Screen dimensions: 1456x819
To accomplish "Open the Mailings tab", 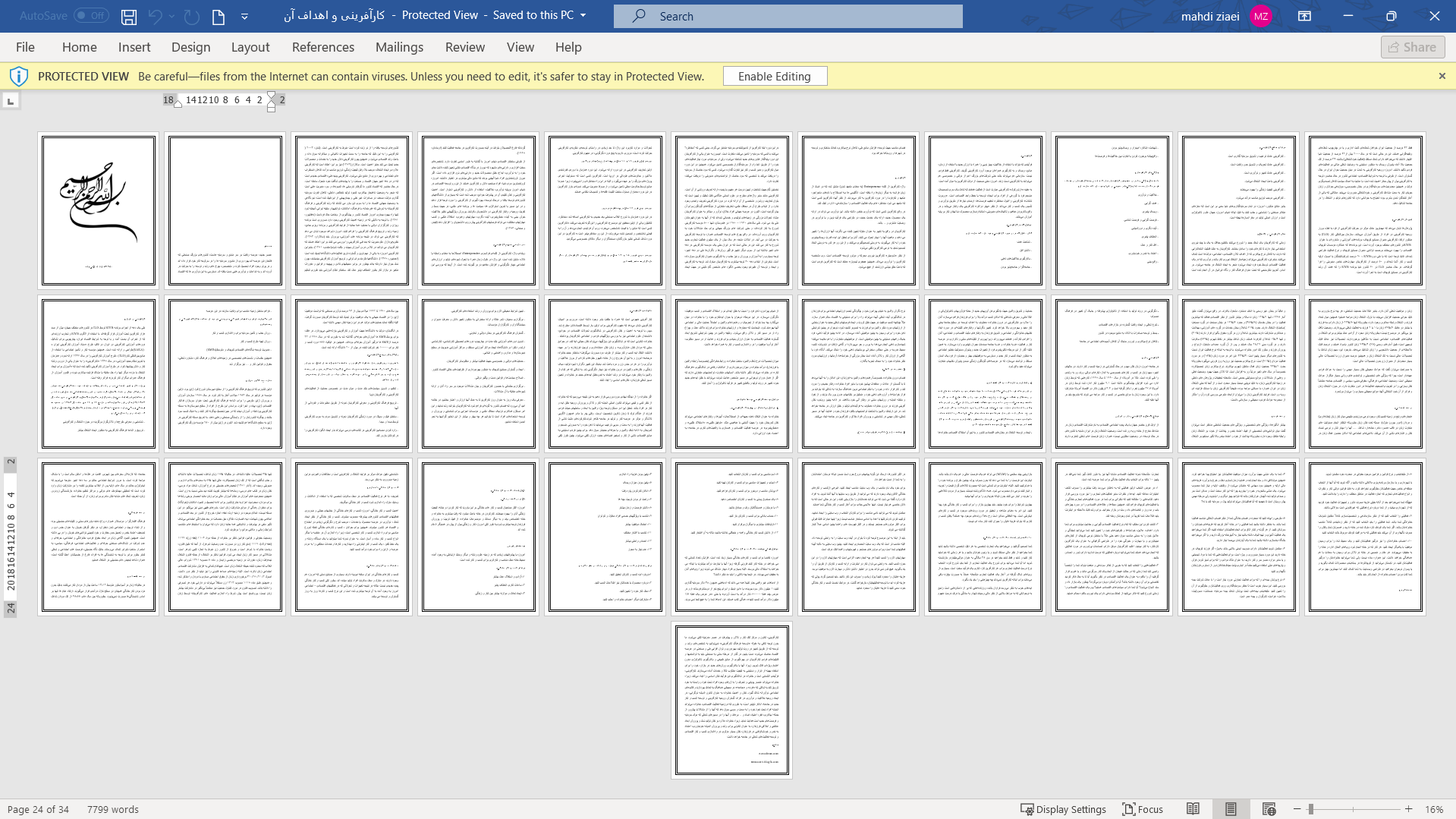I will click(400, 47).
